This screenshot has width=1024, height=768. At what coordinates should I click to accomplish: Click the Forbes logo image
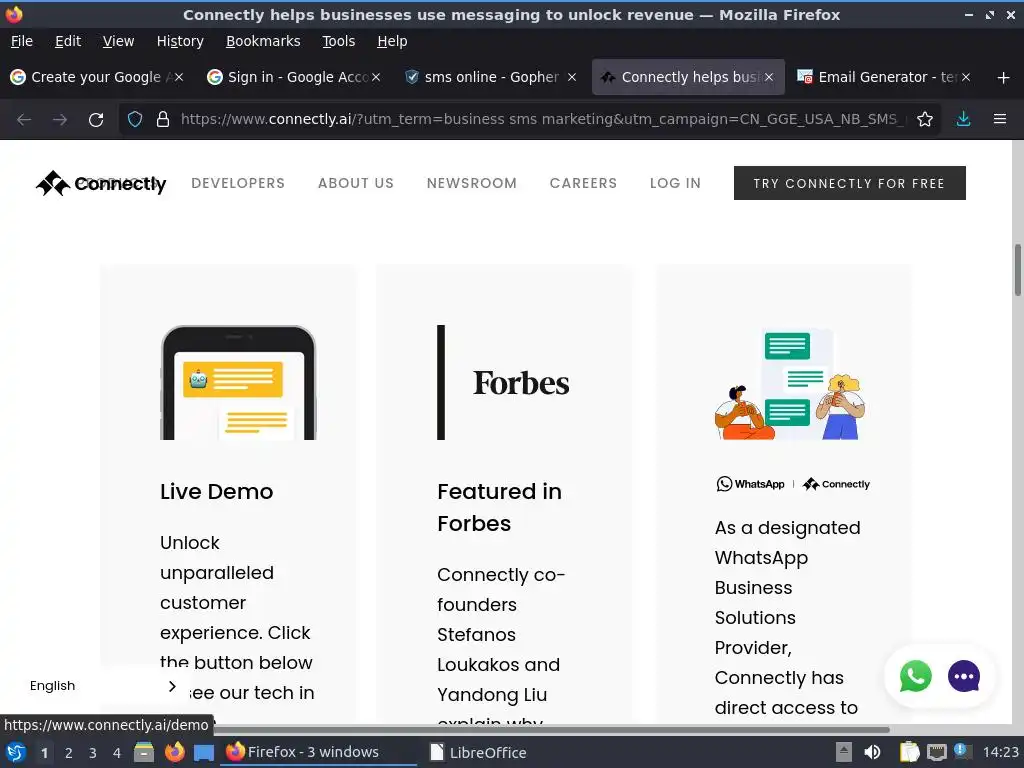(521, 383)
